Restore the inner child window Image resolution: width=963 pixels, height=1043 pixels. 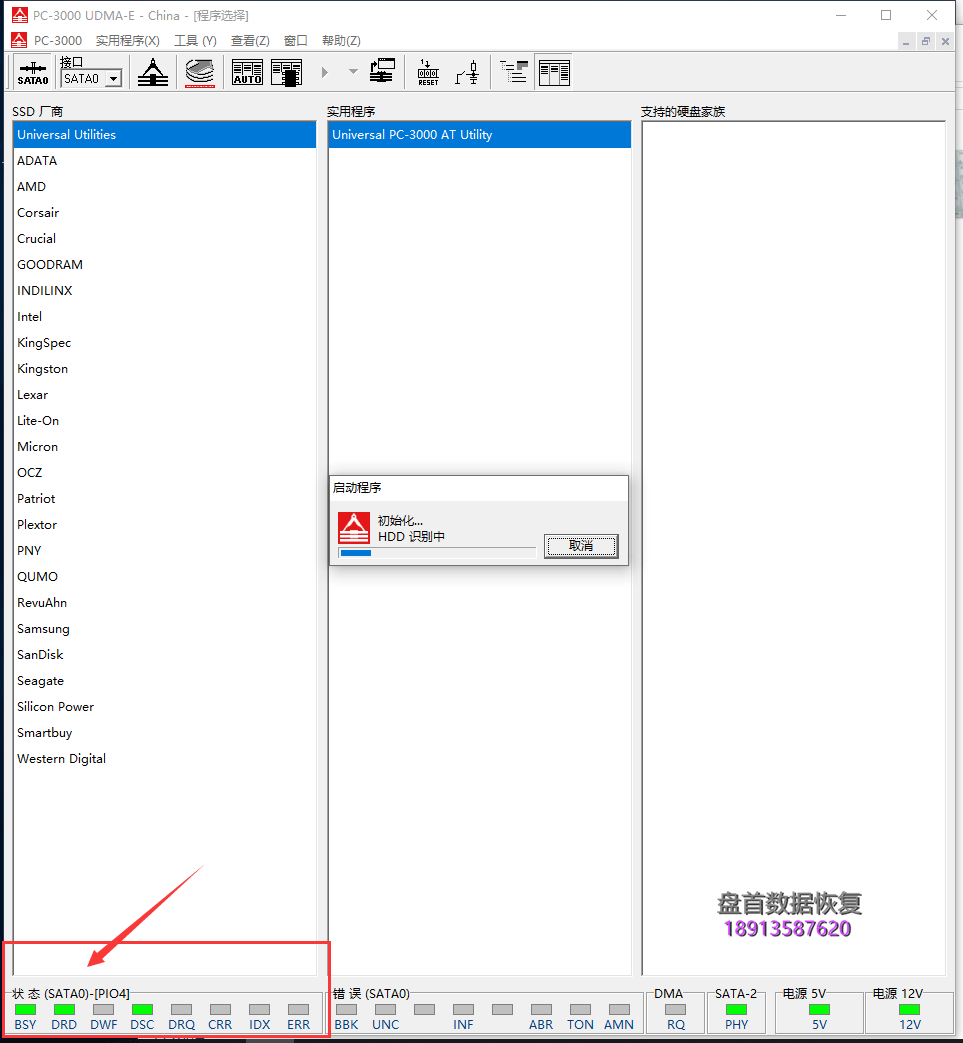tap(925, 41)
